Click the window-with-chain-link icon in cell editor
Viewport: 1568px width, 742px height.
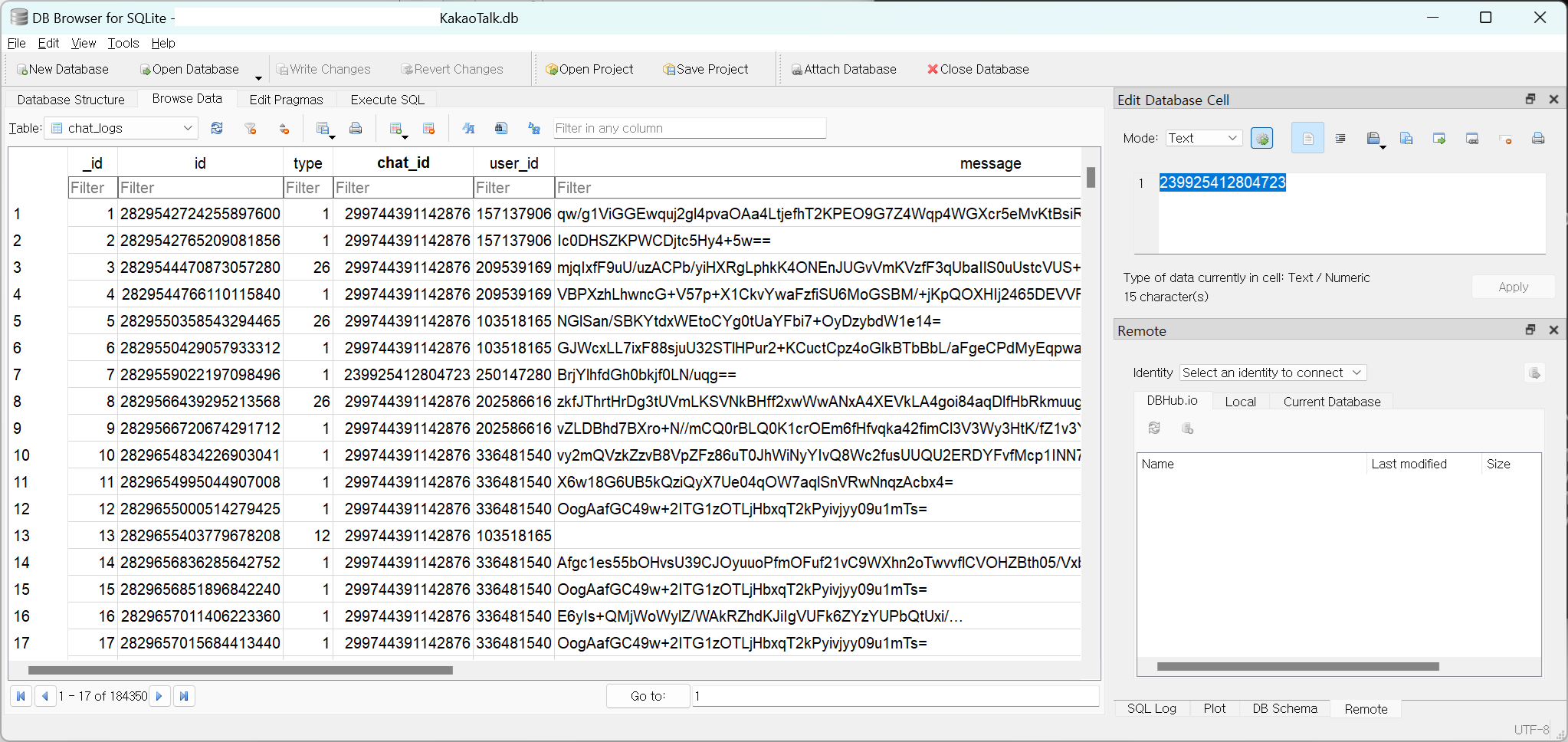pyautogui.click(x=1472, y=138)
